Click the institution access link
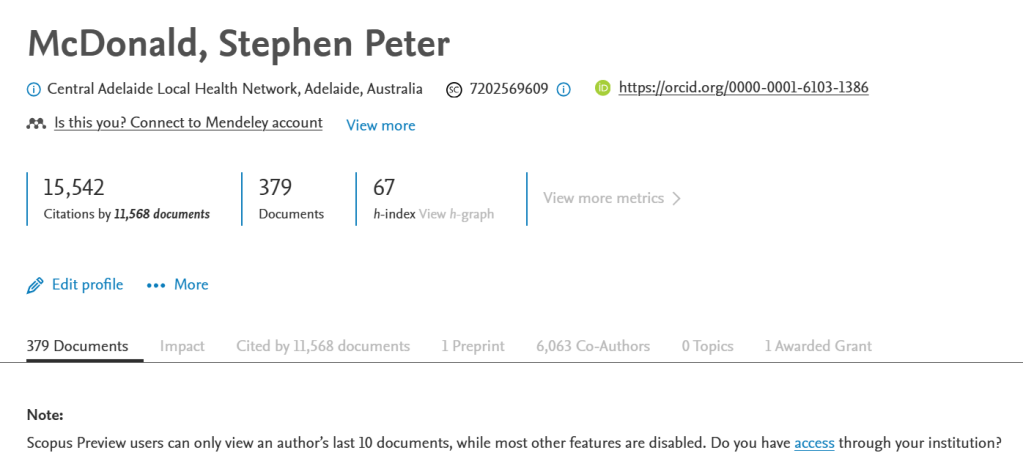This screenshot has height=453, width=1023. [x=814, y=442]
